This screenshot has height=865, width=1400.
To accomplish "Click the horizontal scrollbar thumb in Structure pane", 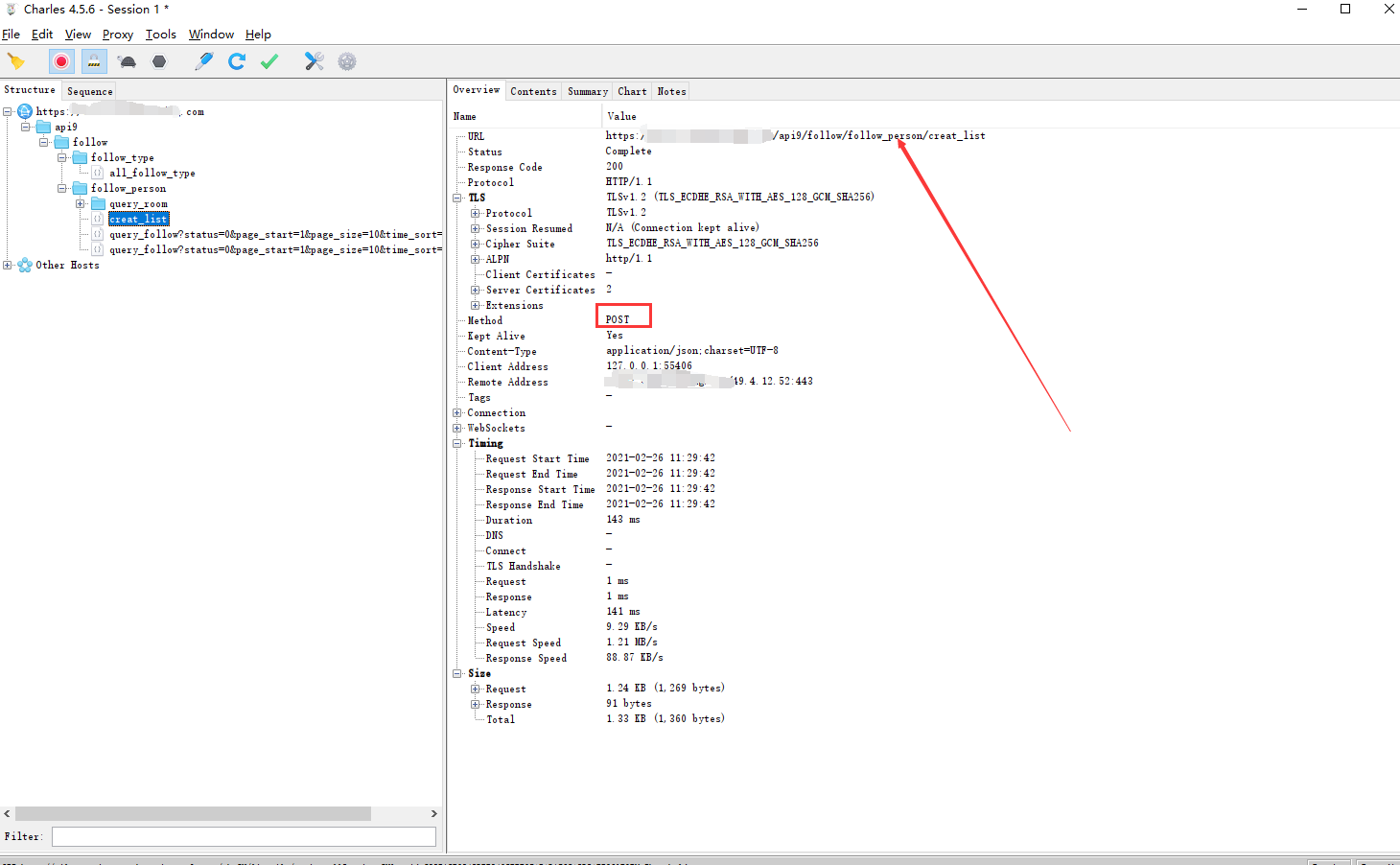I will click(193, 813).
